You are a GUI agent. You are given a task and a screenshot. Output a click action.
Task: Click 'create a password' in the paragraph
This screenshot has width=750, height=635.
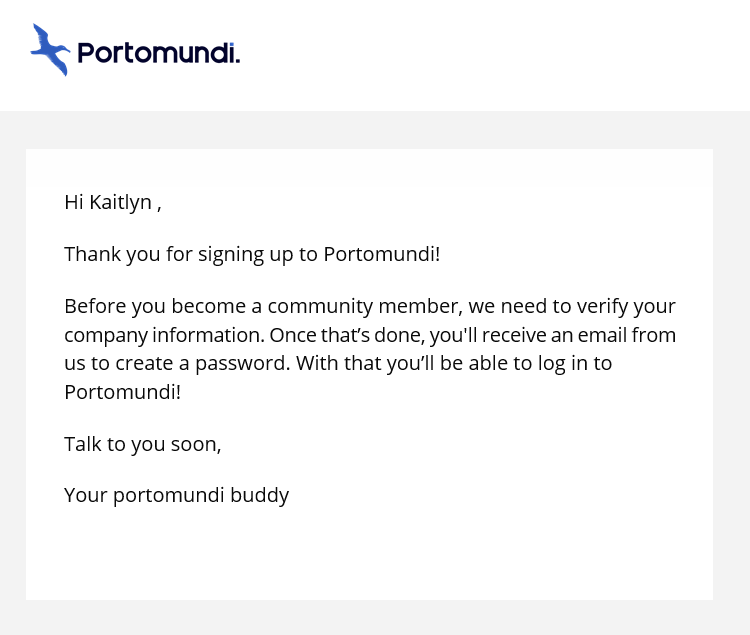coord(203,364)
